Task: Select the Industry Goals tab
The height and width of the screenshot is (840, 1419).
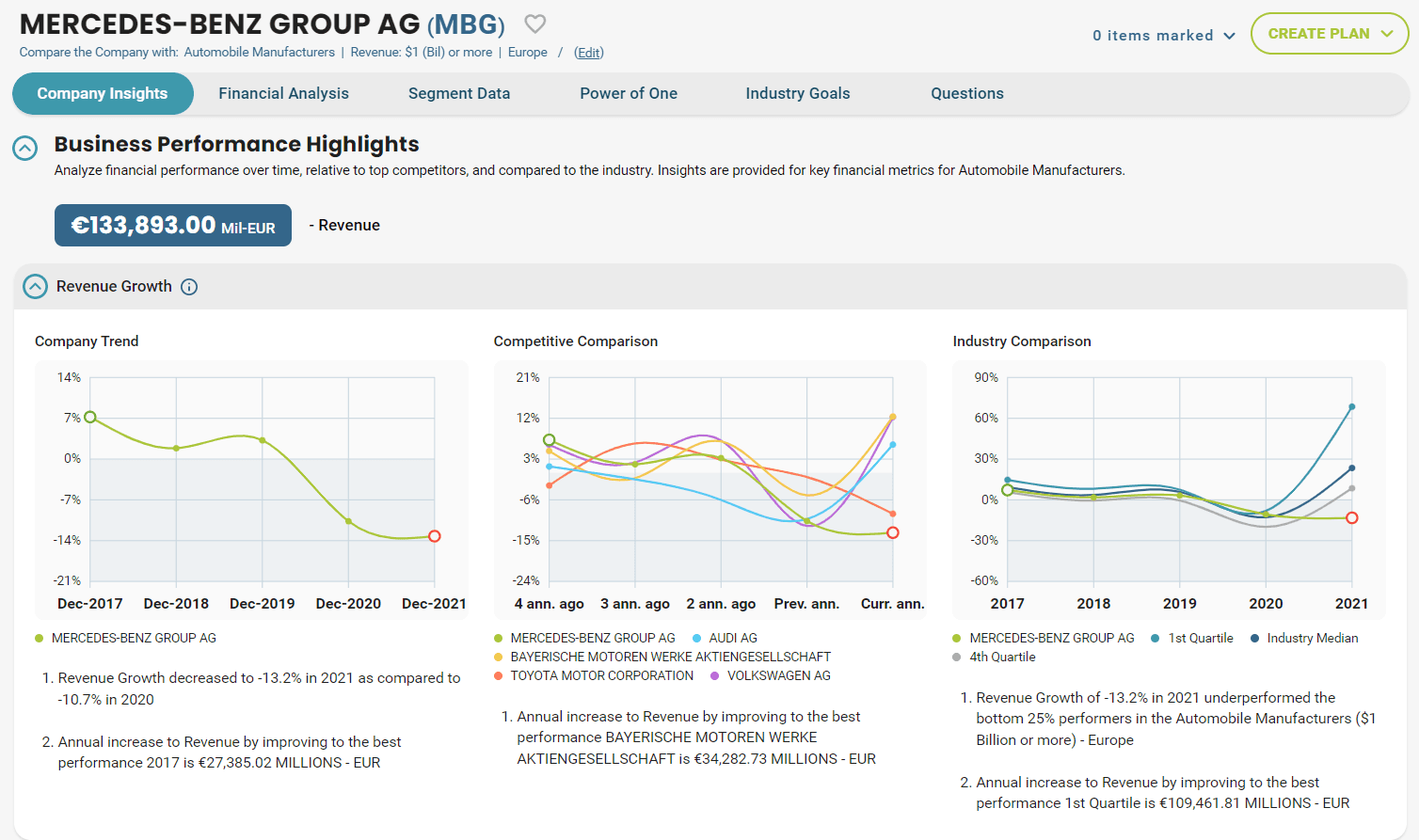Action: coord(797,93)
